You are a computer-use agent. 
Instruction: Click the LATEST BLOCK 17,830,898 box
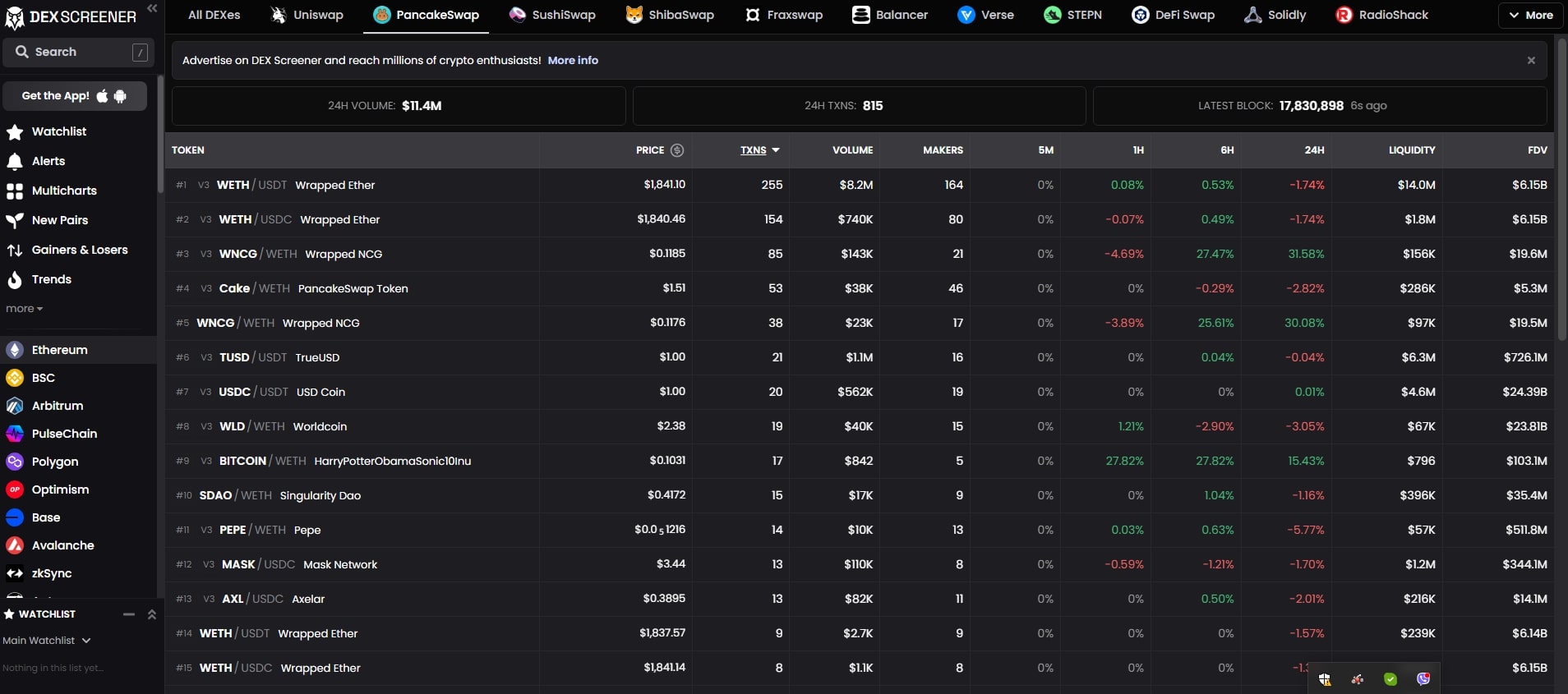click(x=1320, y=106)
